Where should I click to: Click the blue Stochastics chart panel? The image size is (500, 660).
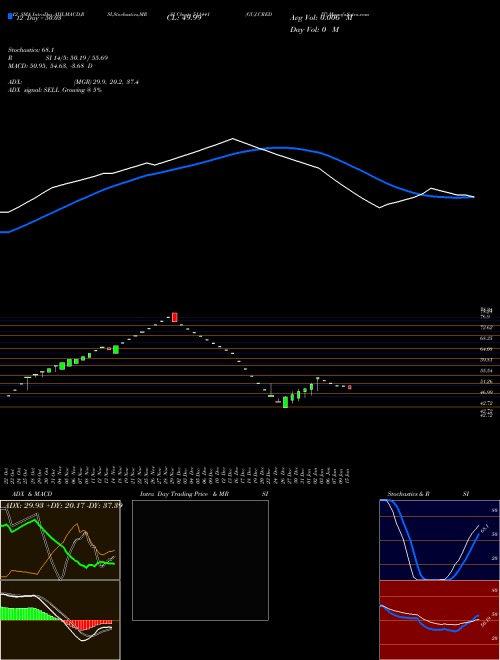(439, 540)
